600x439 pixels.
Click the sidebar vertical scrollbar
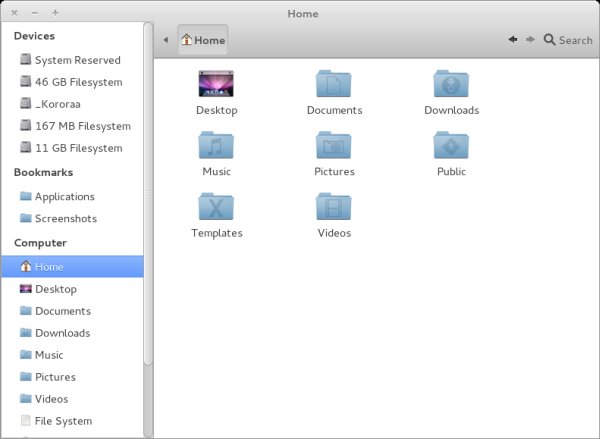pos(148,193)
